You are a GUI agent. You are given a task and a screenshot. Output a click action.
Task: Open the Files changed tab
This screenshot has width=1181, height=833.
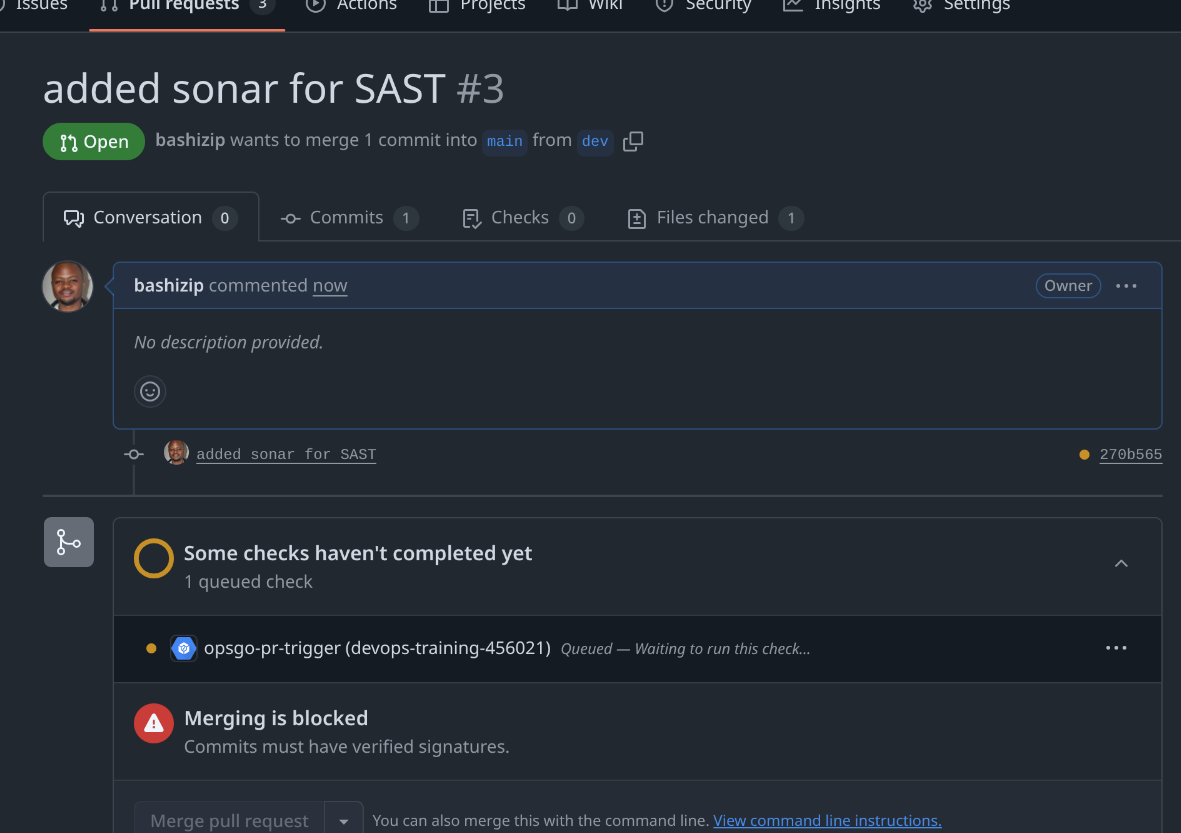(x=715, y=218)
